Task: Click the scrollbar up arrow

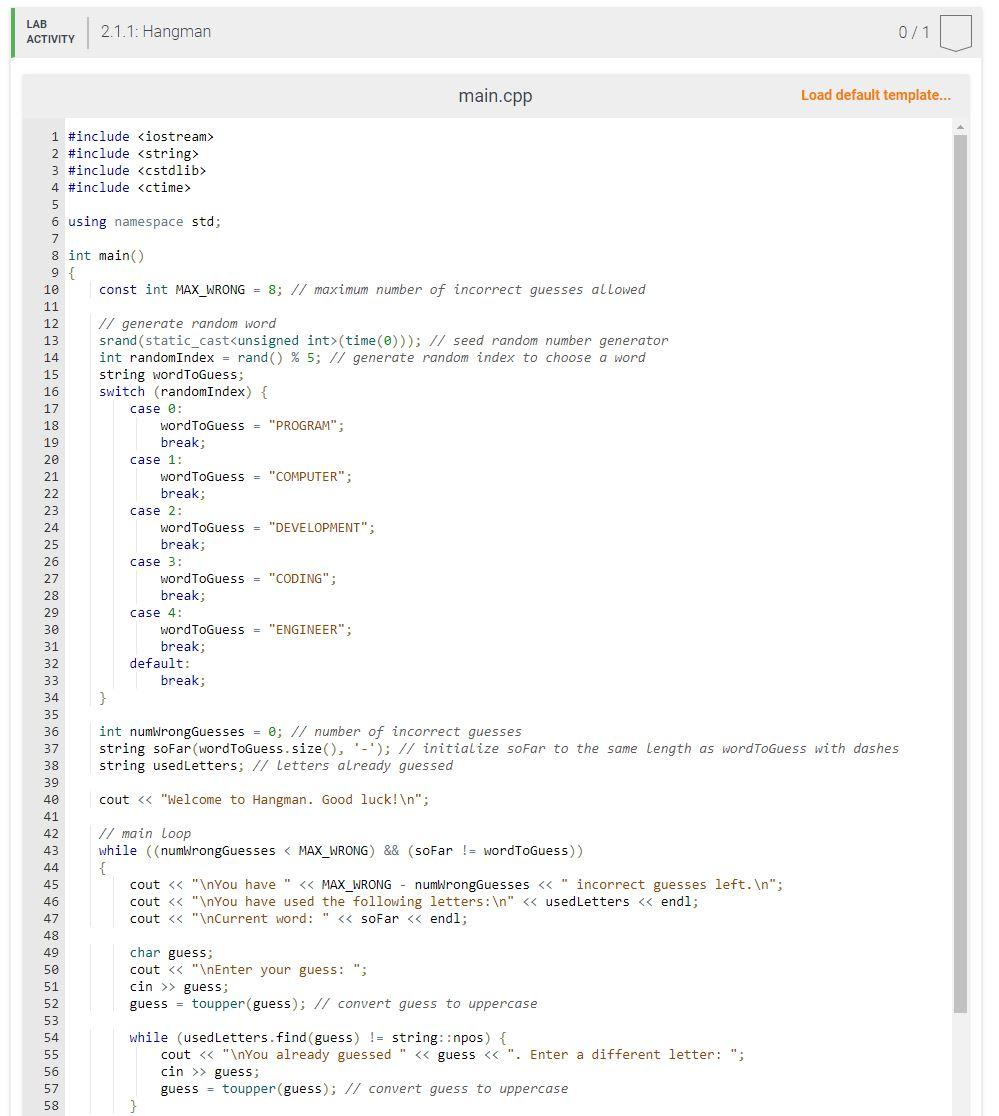Action: pyautogui.click(x=960, y=126)
